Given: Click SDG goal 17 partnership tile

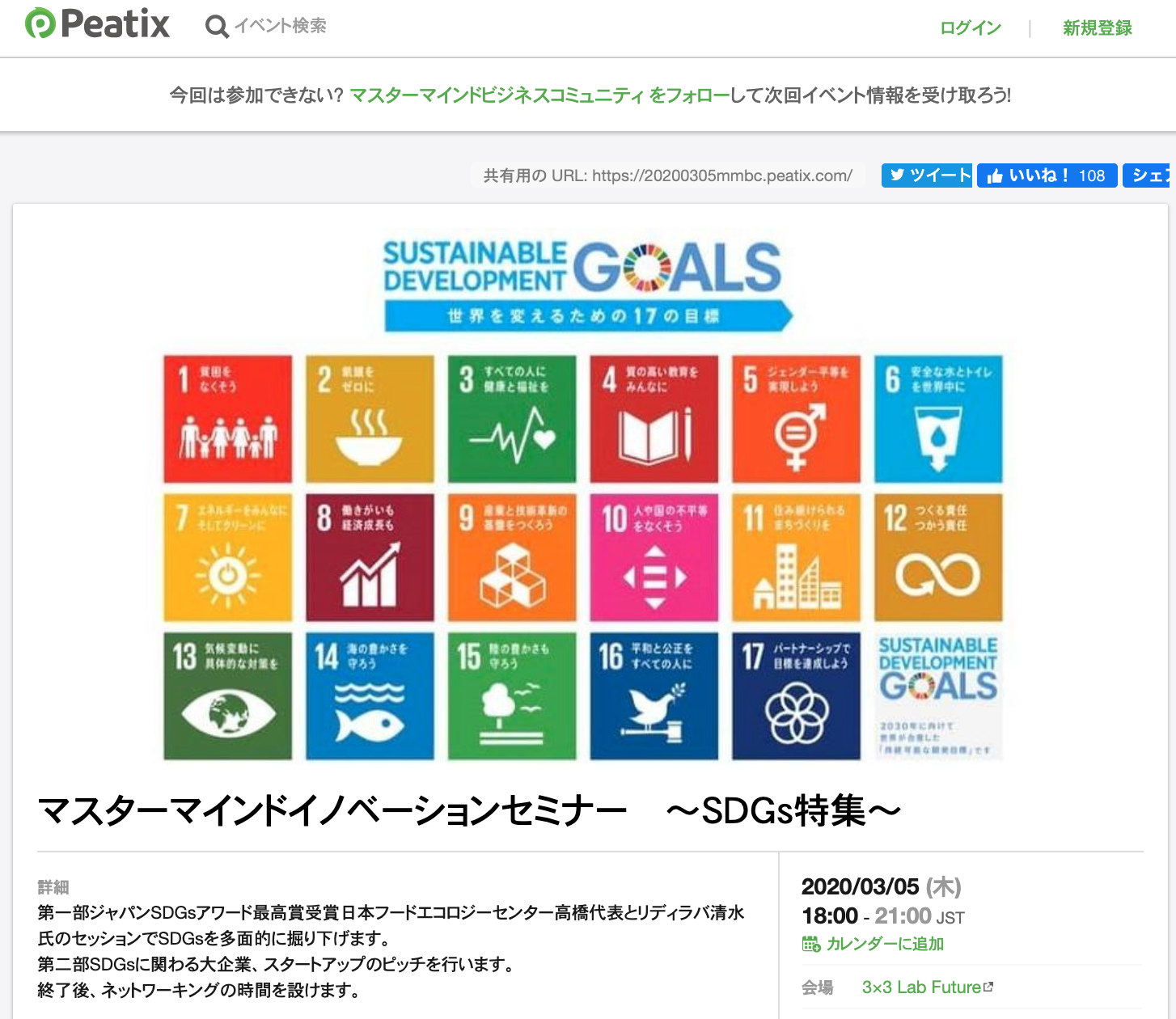Looking at the screenshot, I should tap(797, 696).
